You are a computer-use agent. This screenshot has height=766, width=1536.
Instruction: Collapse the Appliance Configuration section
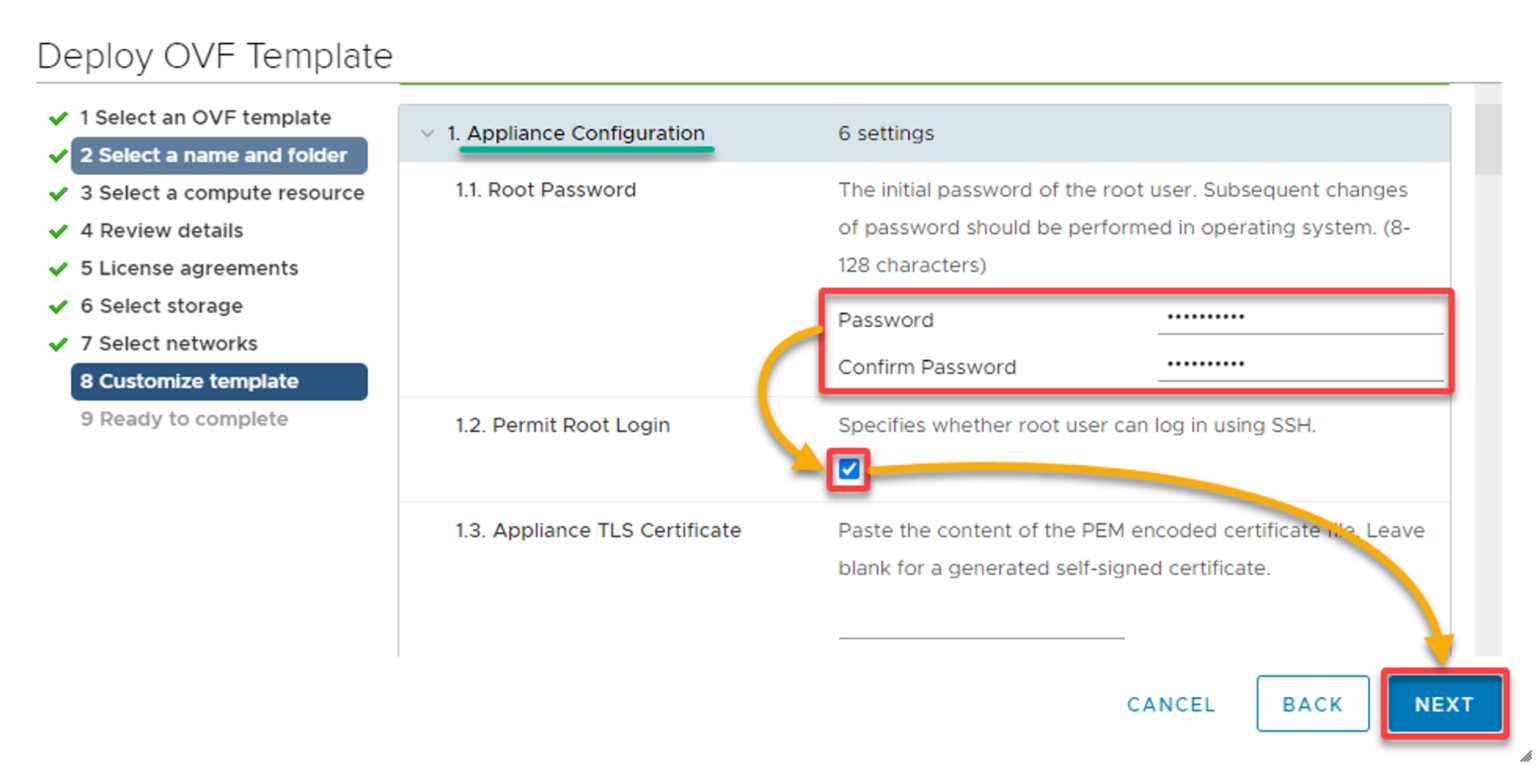click(x=427, y=133)
